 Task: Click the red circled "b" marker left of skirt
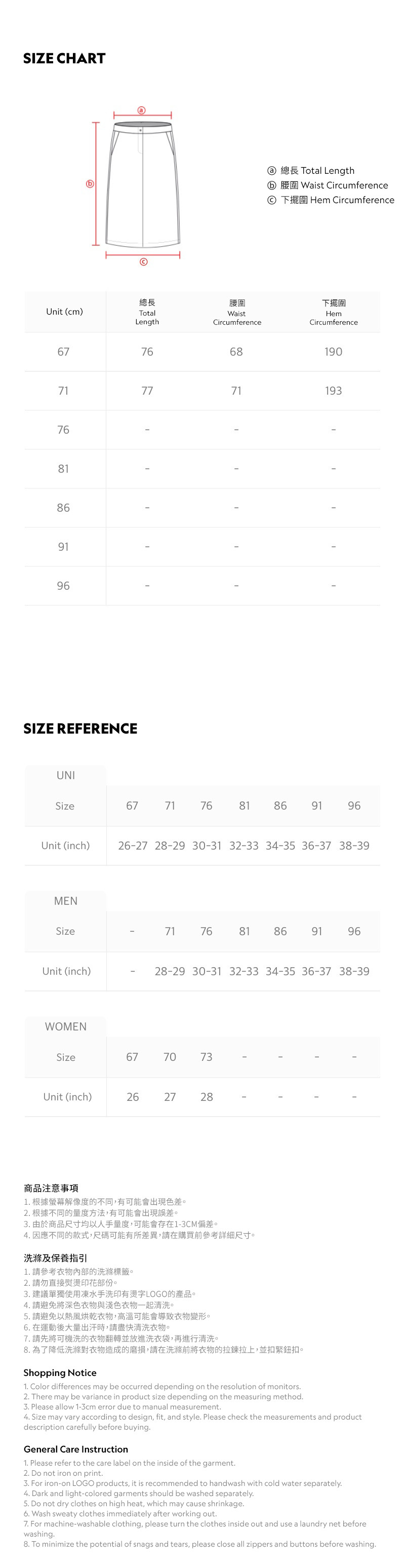click(x=90, y=183)
